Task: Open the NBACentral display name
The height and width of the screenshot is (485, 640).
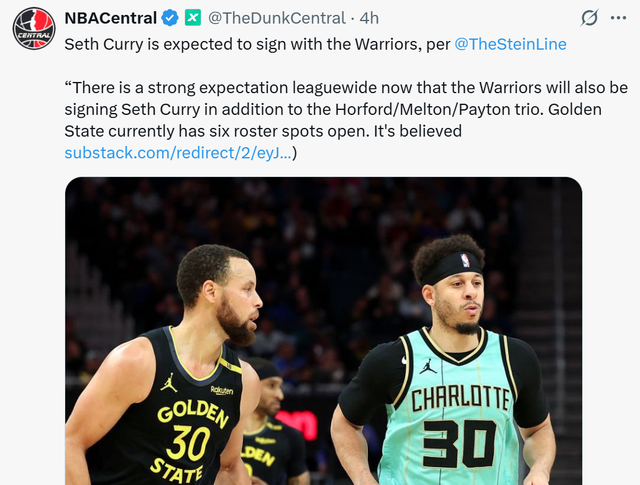Action: point(110,18)
